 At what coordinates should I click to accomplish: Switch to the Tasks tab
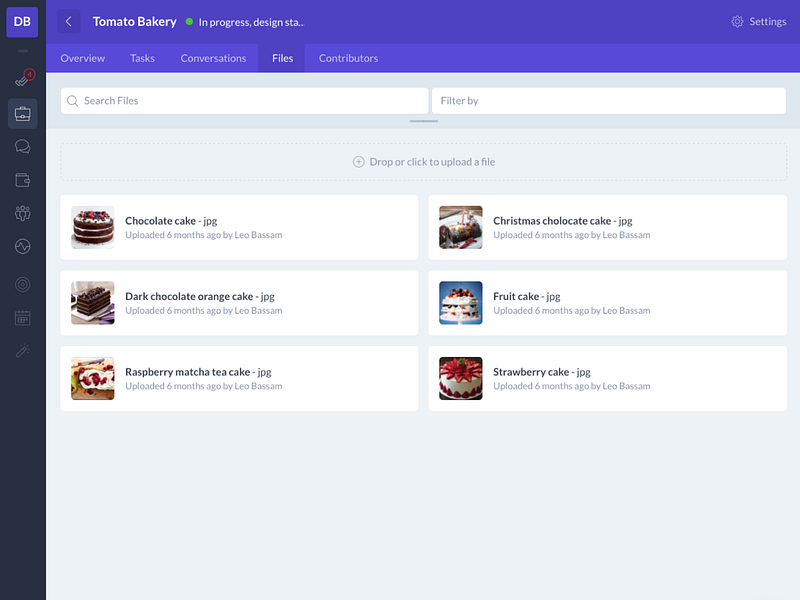[142, 58]
